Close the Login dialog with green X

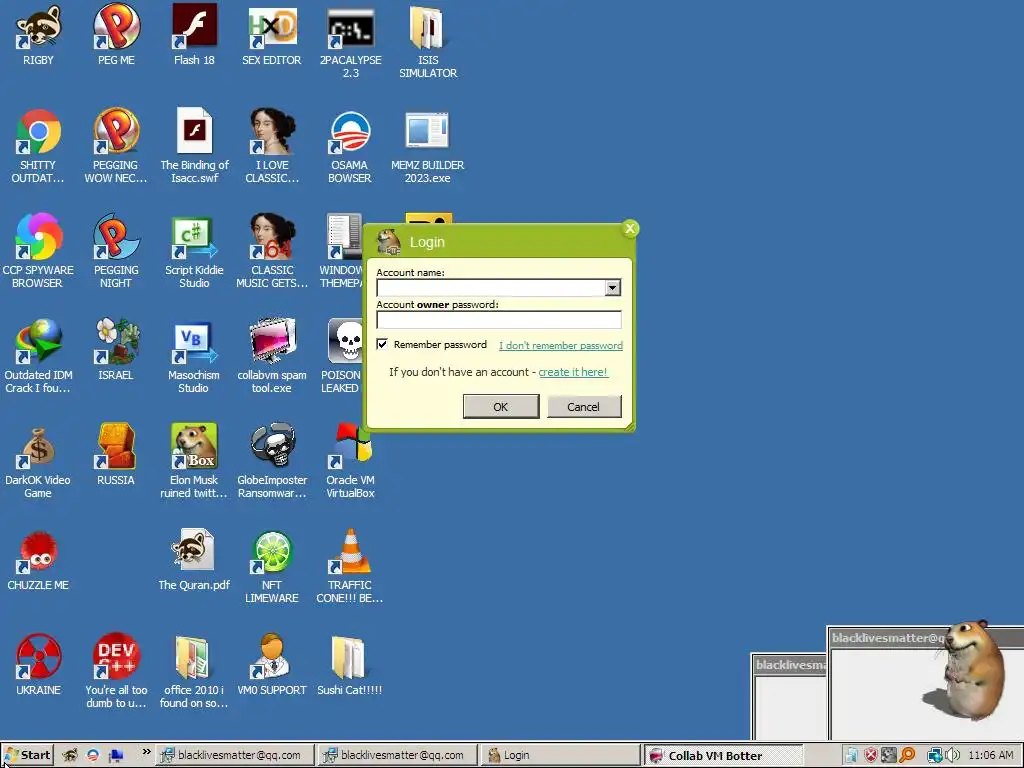[x=630, y=229]
